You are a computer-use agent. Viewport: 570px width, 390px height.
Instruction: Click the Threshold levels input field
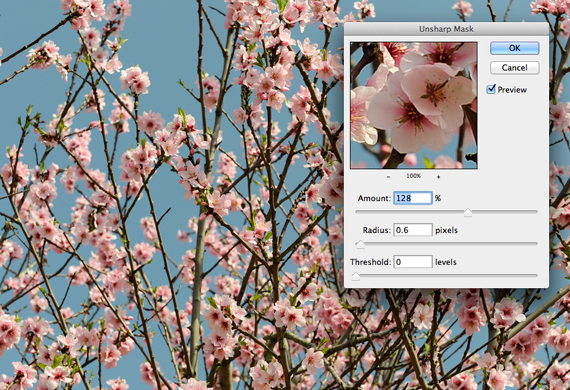click(x=413, y=262)
